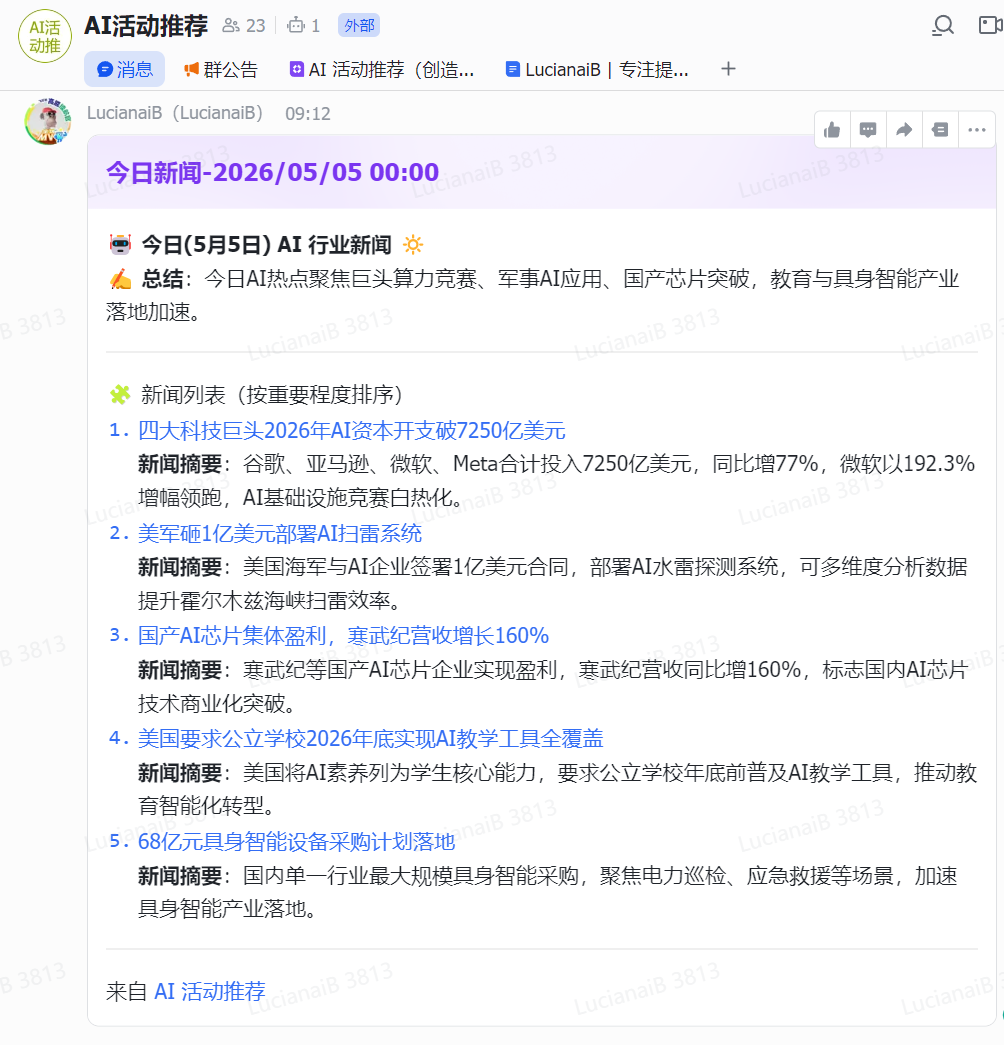Click the heading 今日(5月5日) AI 行业新闻
Image resolution: width=1004 pixels, height=1045 pixels.
[x=267, y=245]
